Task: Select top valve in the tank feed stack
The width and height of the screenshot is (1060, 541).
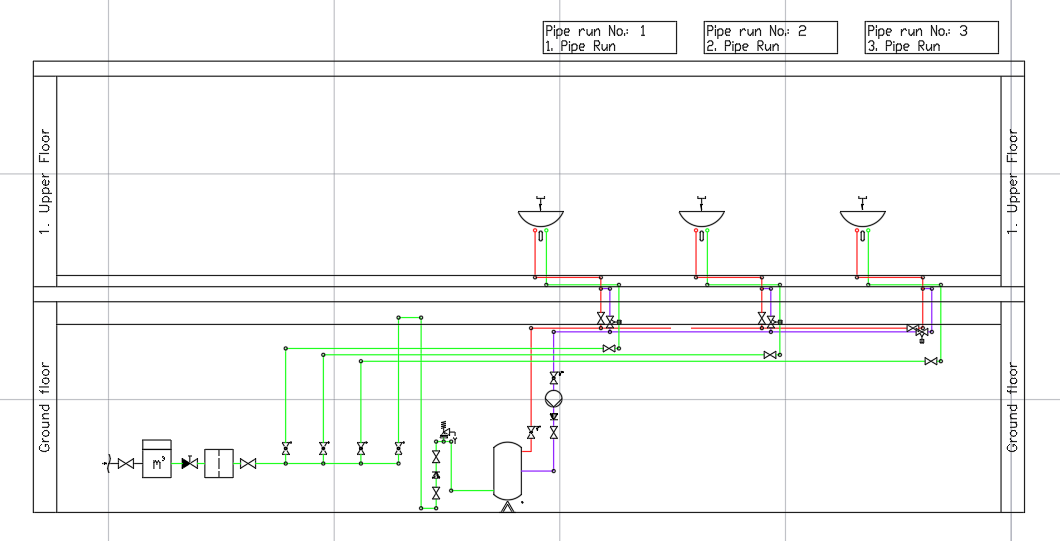Action: pos(436,458)
